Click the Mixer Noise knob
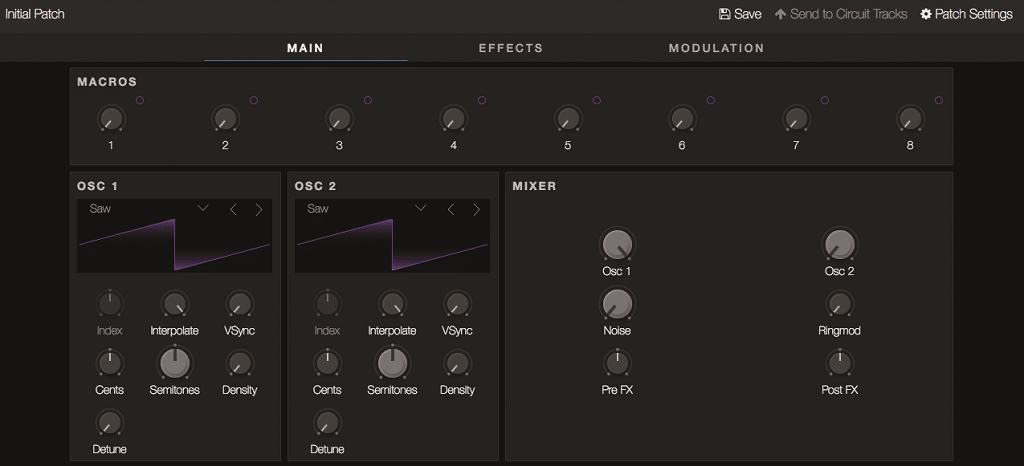This screenshot has height=466, width=1024. (617, 303)
